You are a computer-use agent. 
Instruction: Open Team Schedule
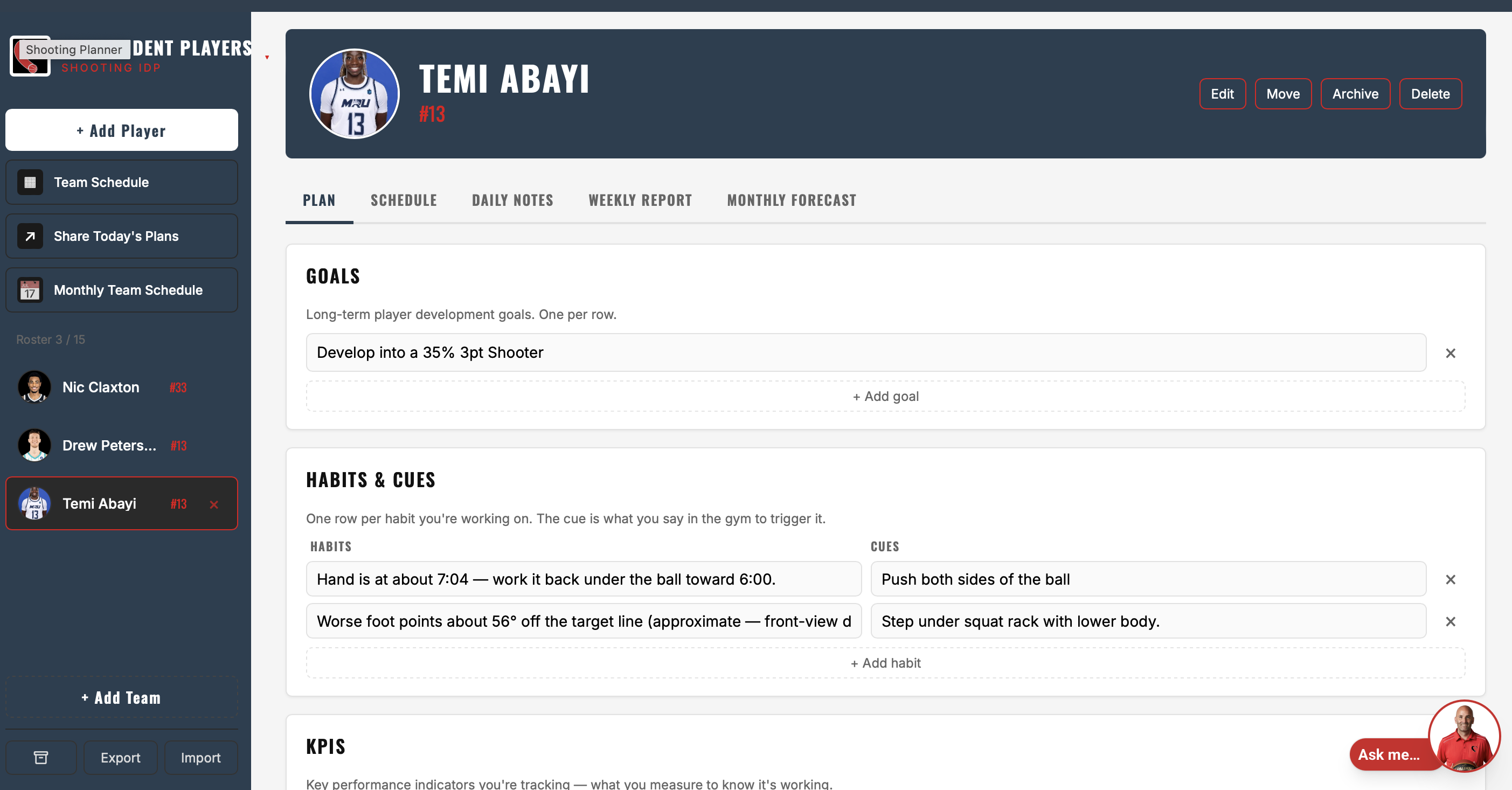(121, 183)
